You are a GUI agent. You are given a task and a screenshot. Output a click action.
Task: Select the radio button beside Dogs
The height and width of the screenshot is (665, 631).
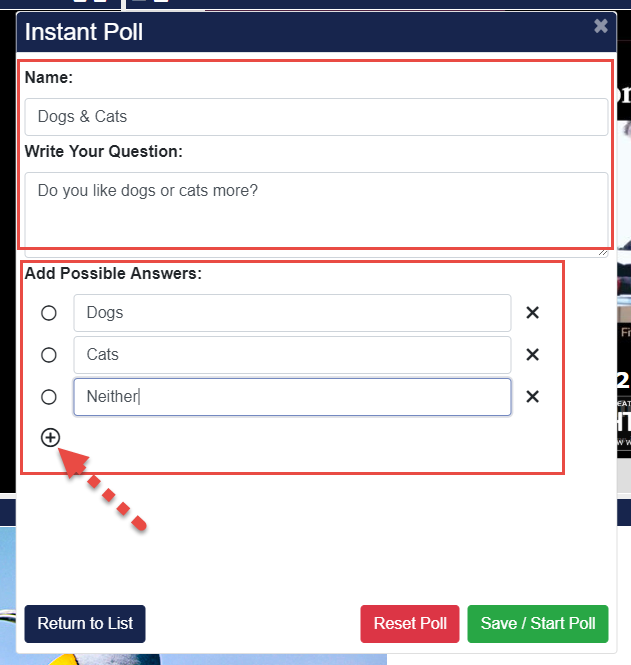click(x=49, y=313)
